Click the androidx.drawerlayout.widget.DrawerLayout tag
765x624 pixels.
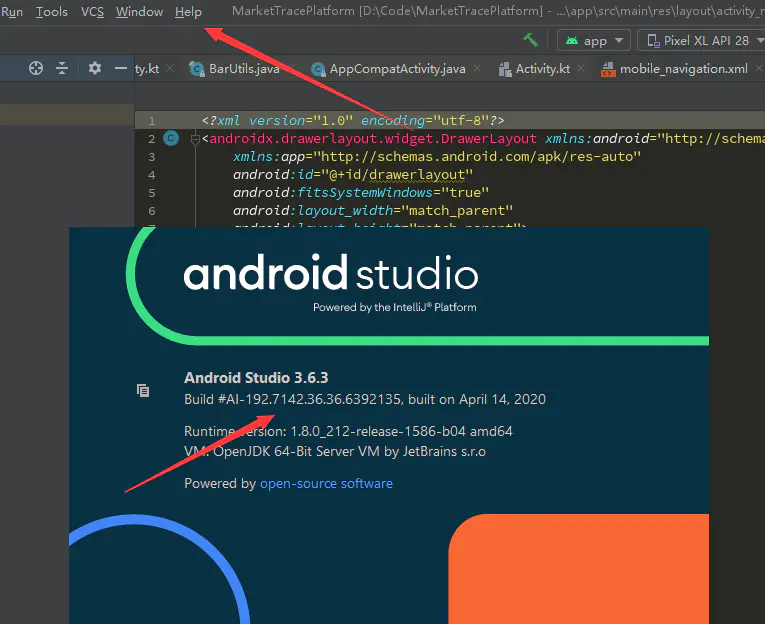372,139
